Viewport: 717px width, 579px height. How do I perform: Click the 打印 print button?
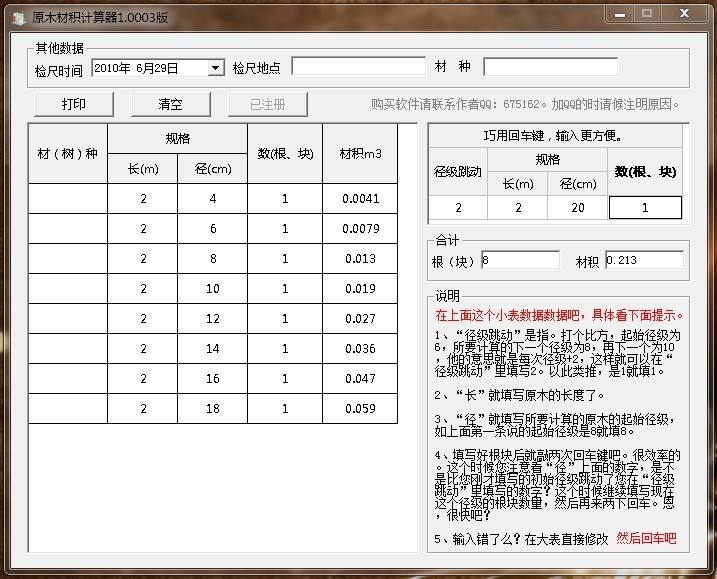point(74,104)
